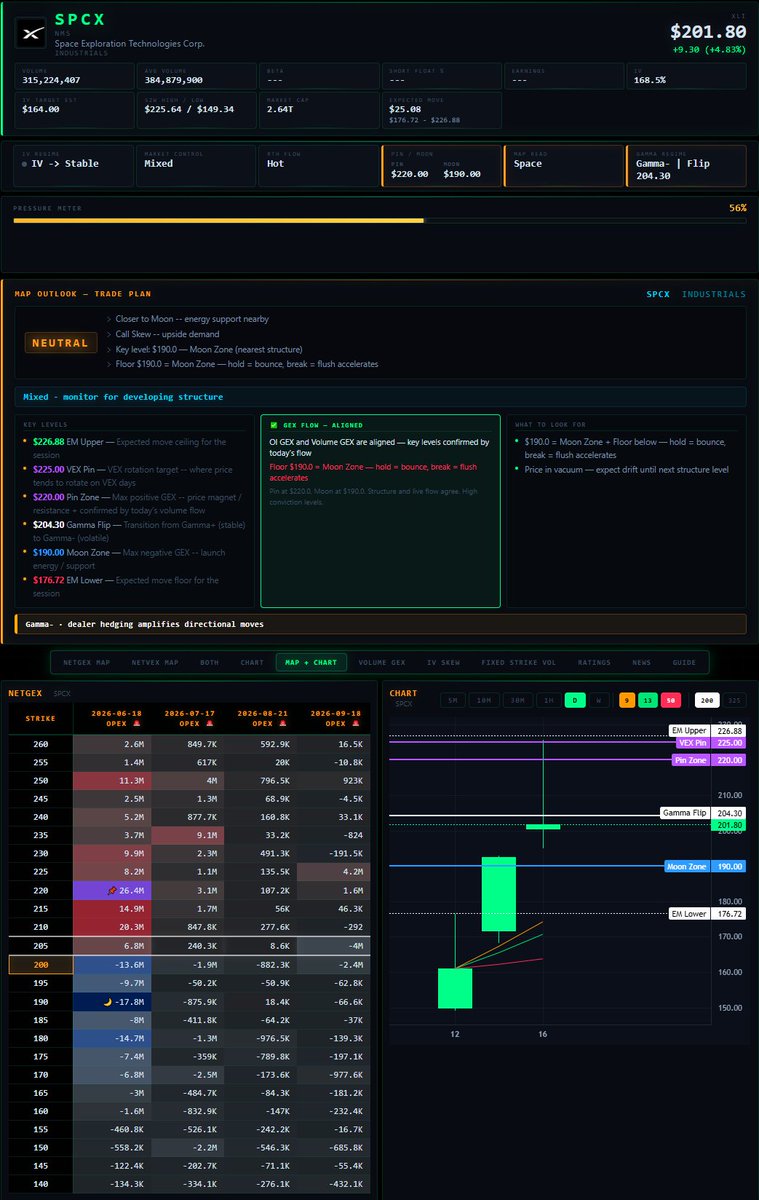Click the EM Upper 226.88 chart label
Image resolution: width=759 pixels, height=1200 pixels.
pos(707,731)
